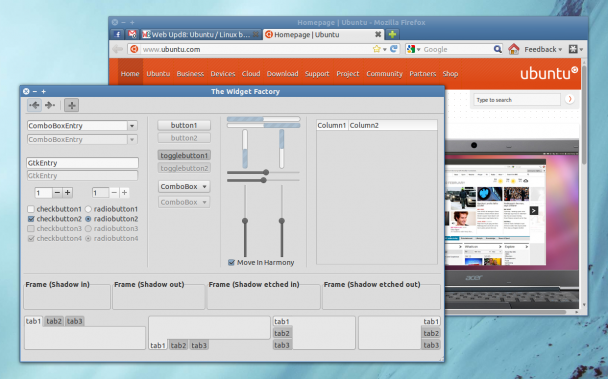Click the upper horizontal slider handle
This screenshot has width=608, height=379.
(x=266, y=172)
